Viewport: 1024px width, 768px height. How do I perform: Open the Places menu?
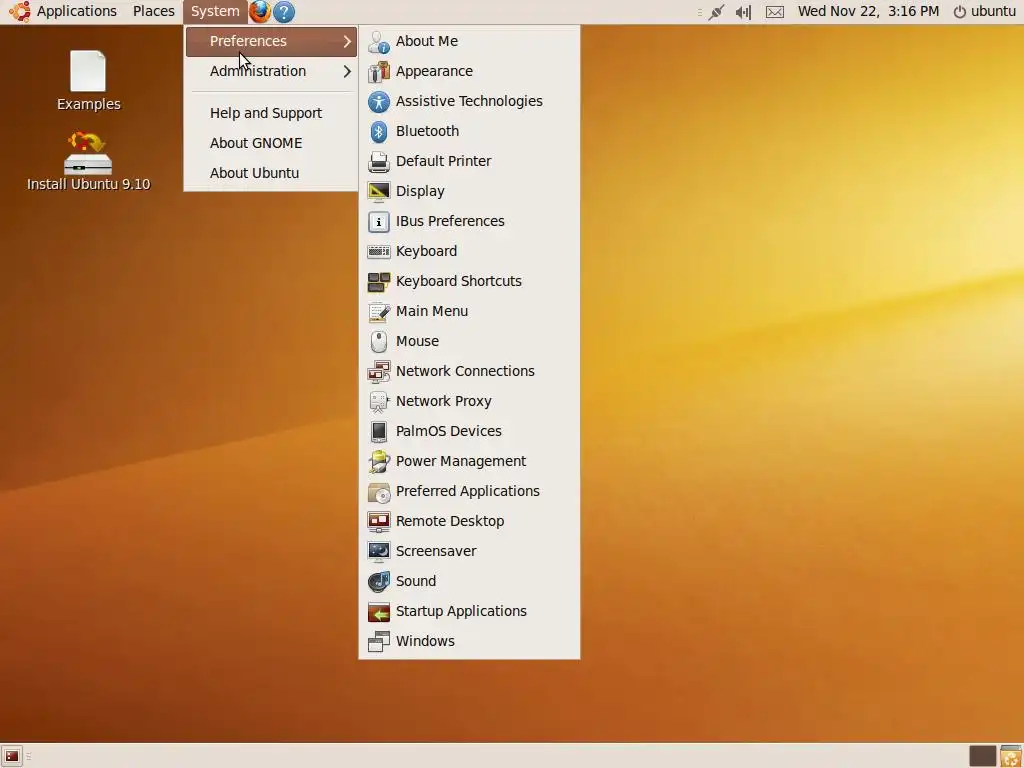(153, 11)
